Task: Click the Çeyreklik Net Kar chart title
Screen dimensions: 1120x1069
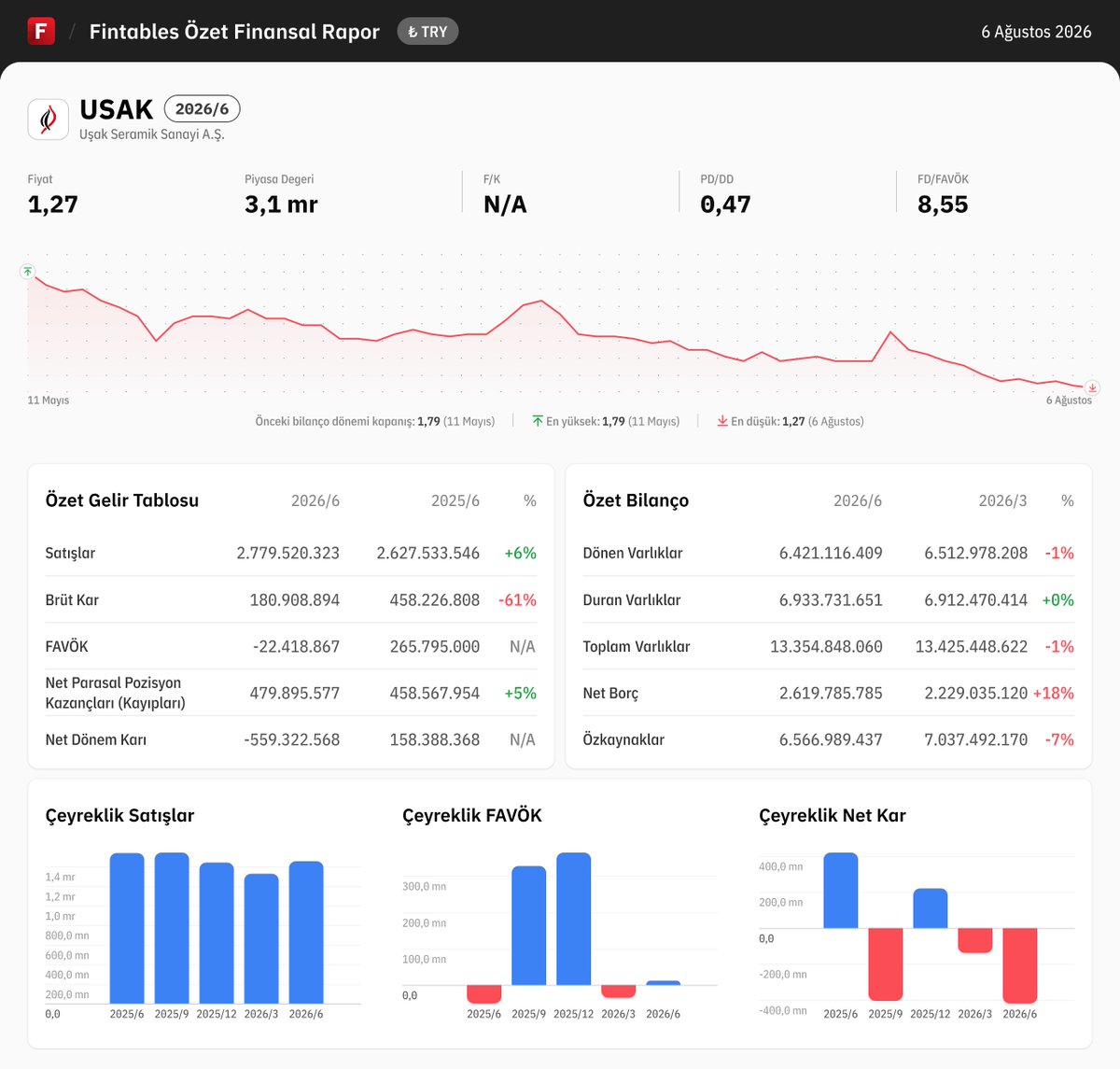Action: [x=833, y=815]
